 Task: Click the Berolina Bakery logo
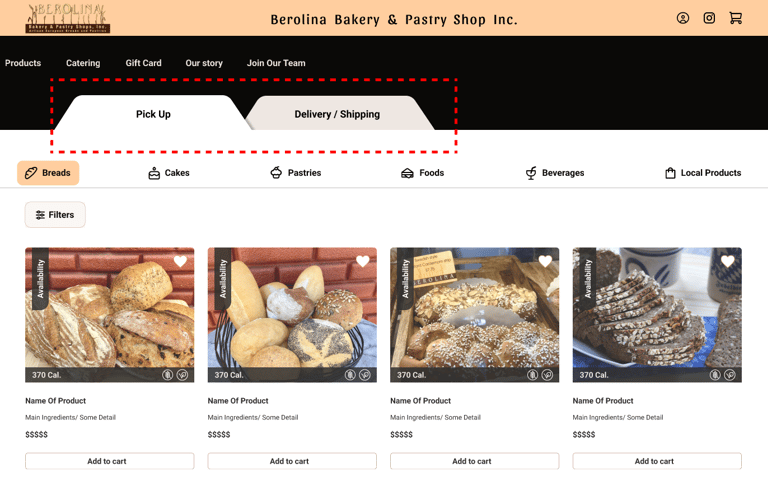tap(68, 19)
